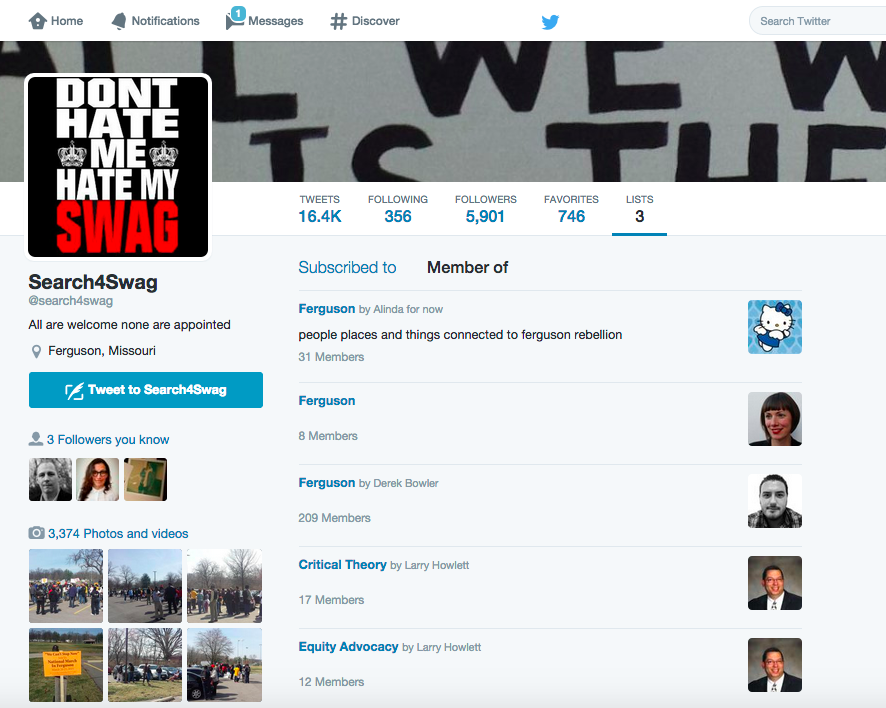Screen dimensions: 886x708
Task: Open the last top-row photo with bare trees
Action: [x=224, y=586]
